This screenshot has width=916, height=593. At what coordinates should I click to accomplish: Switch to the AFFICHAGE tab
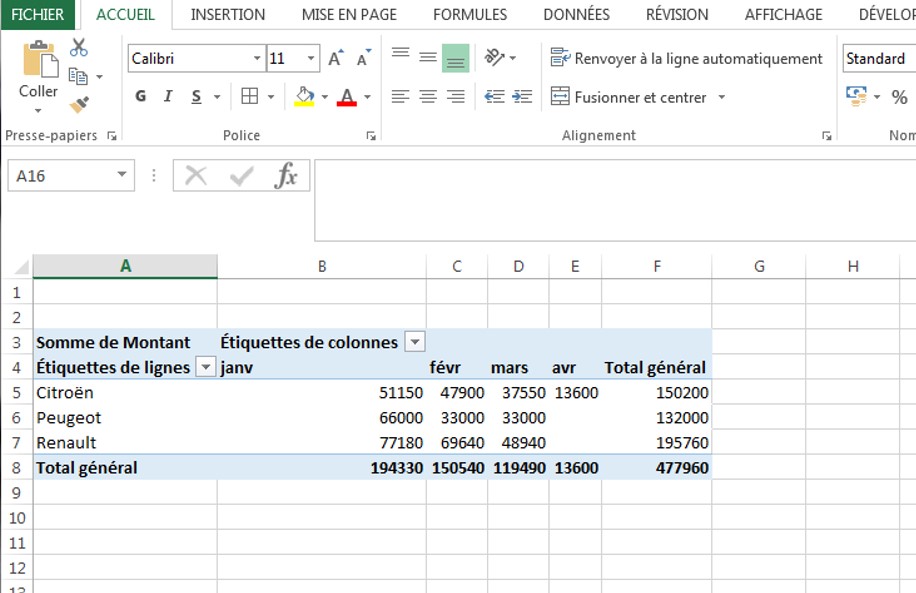pyautogui.click(x=783, y=15)
